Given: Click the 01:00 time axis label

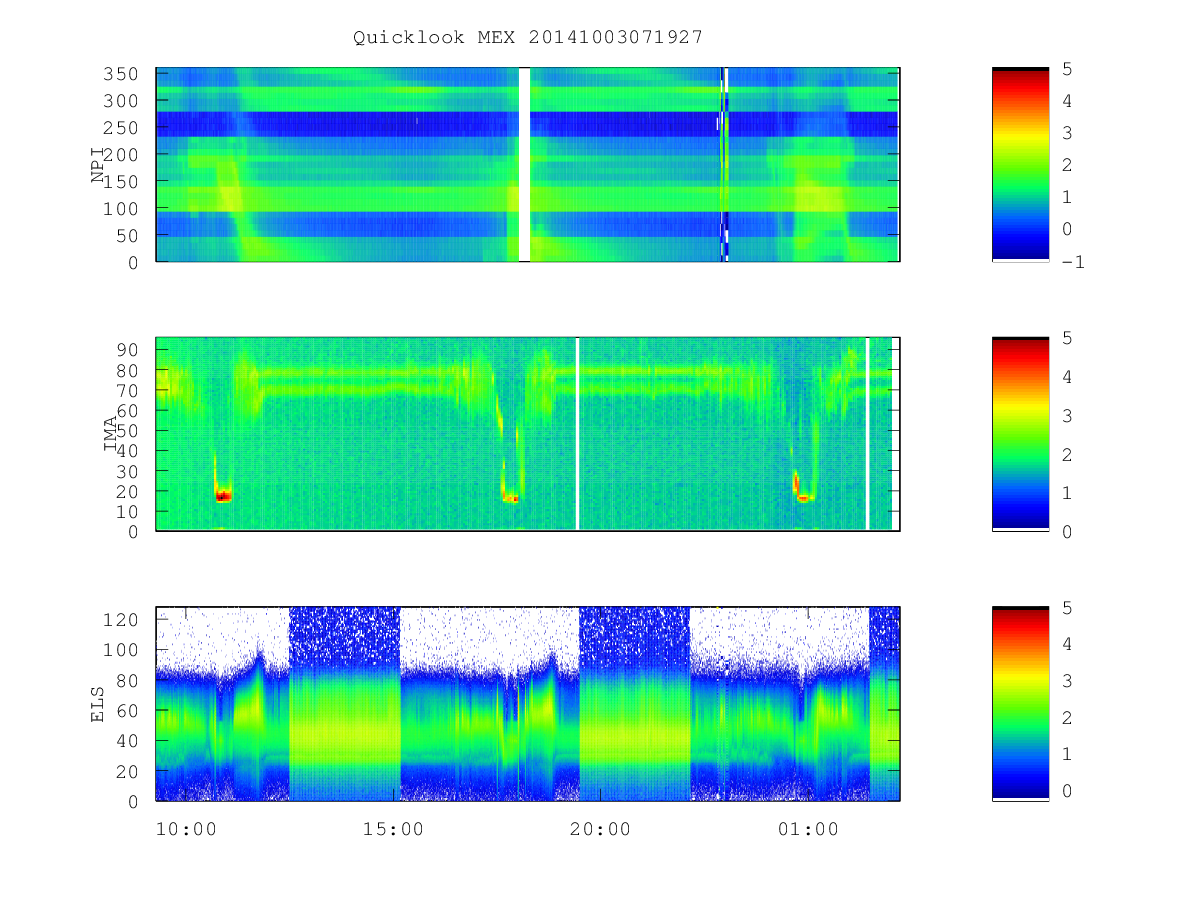Looking at the screenshot, I should pos(808,829).
